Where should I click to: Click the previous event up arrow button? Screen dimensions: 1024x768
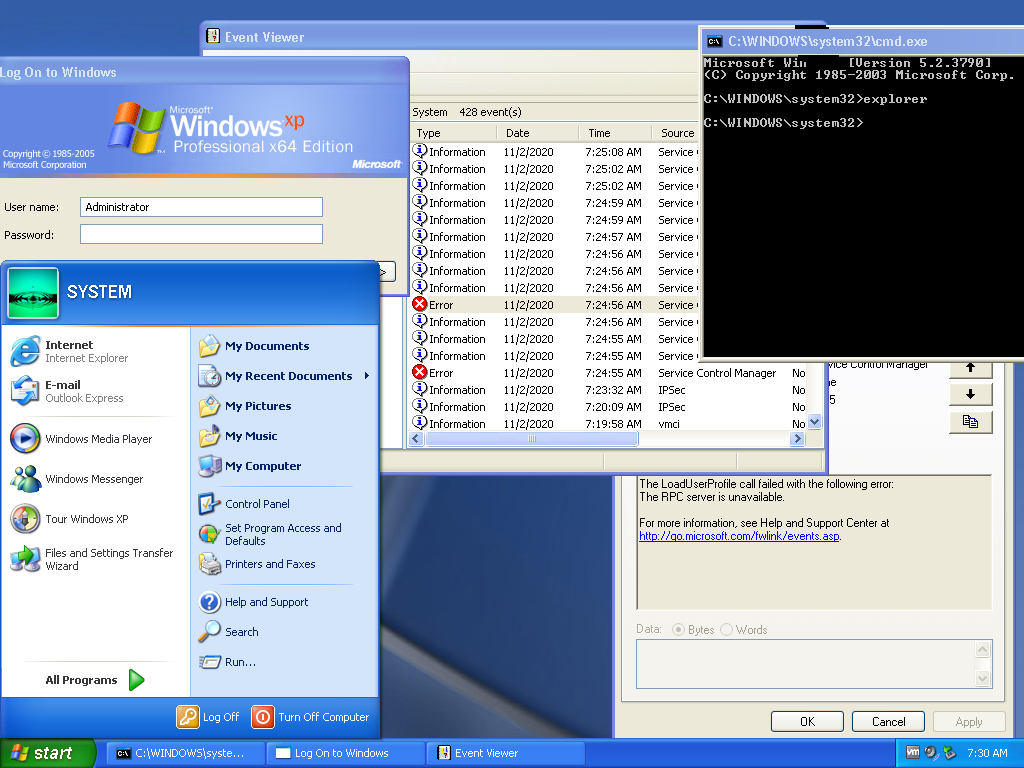pyautogui.click(x=970, y=368)
